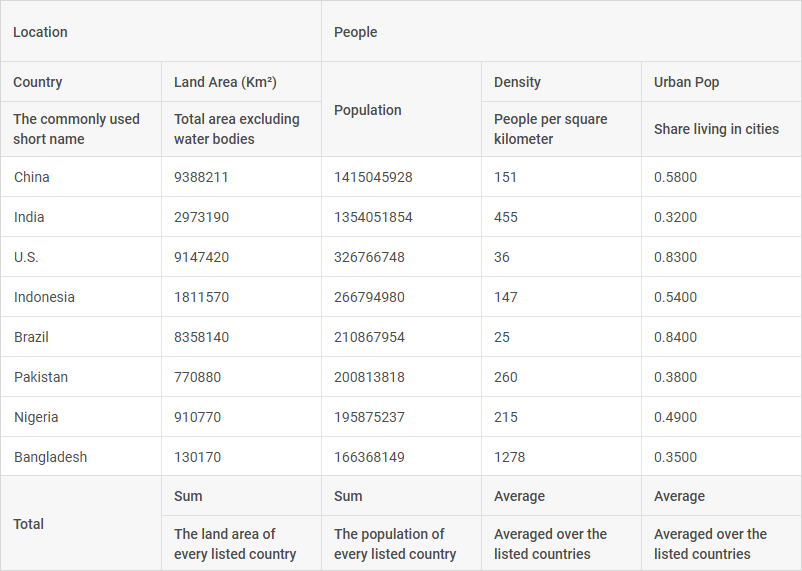
Task: Select the Indonesia country cell
Action: coord(81,297)
